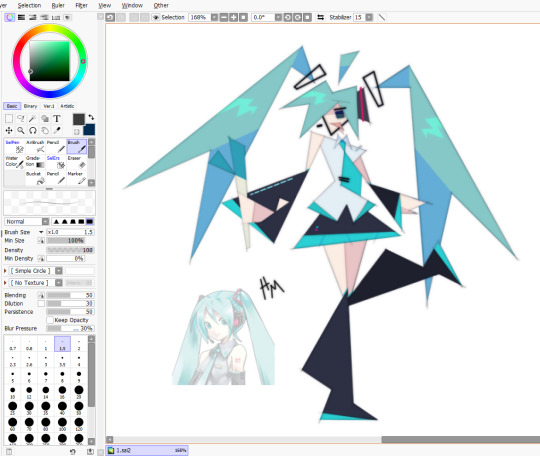Select the rectangular selection tool
Viewport: 540px width, 456px height.
click(9, 119)
